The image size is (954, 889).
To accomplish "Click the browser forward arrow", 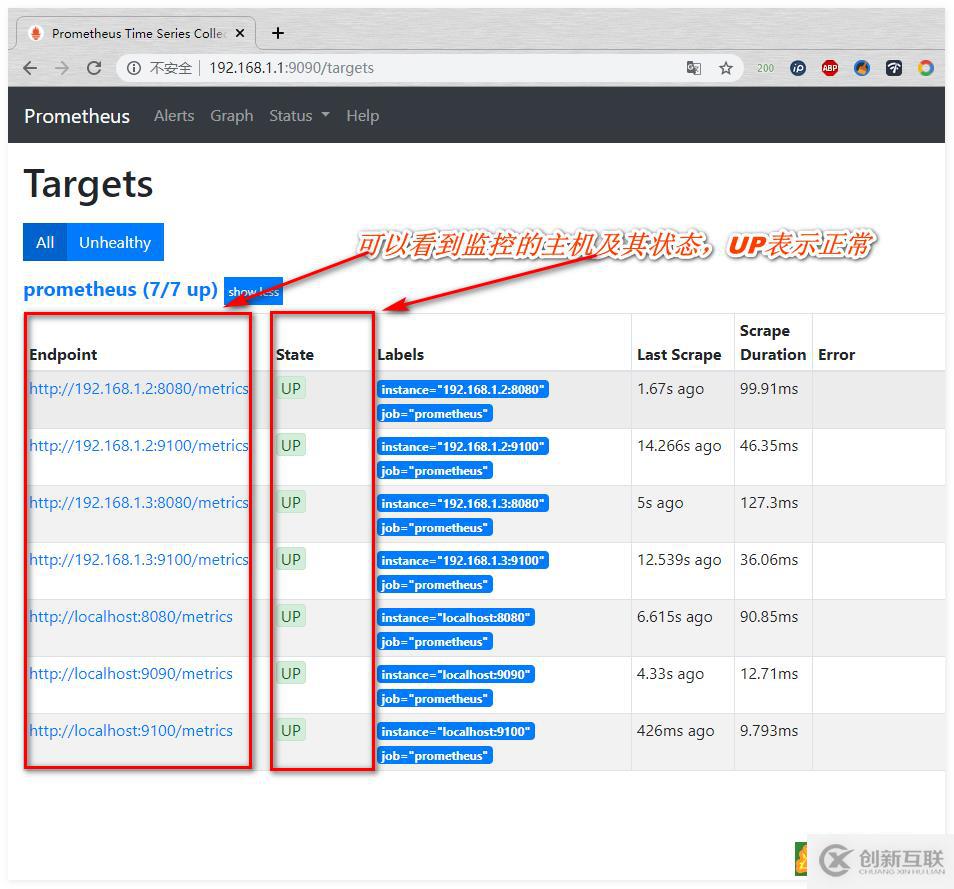I will (61, 68).
